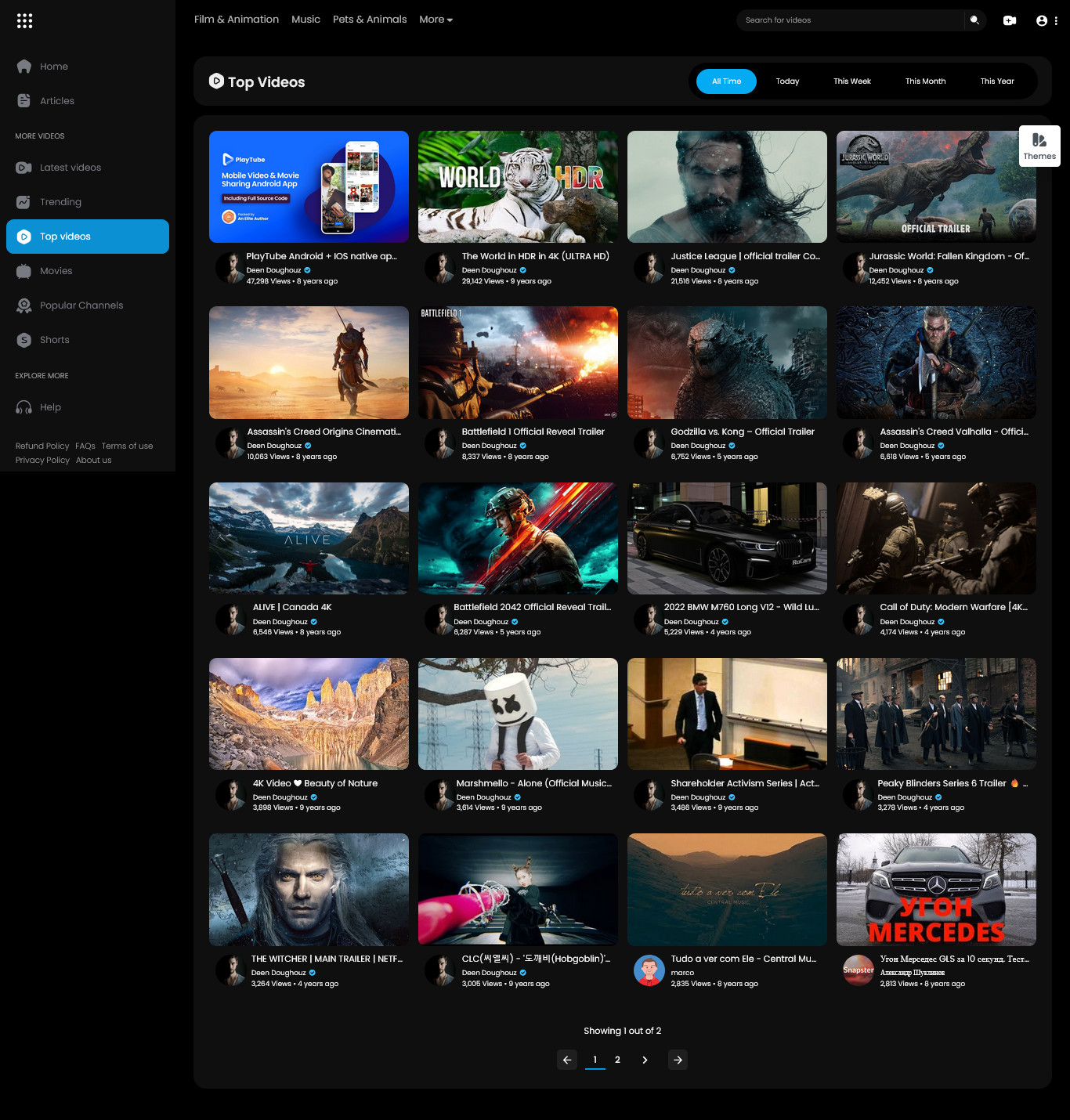Open the Peaky Blinders Series 6 thumbnail
1070x1120 pixels.
(936, 714)
